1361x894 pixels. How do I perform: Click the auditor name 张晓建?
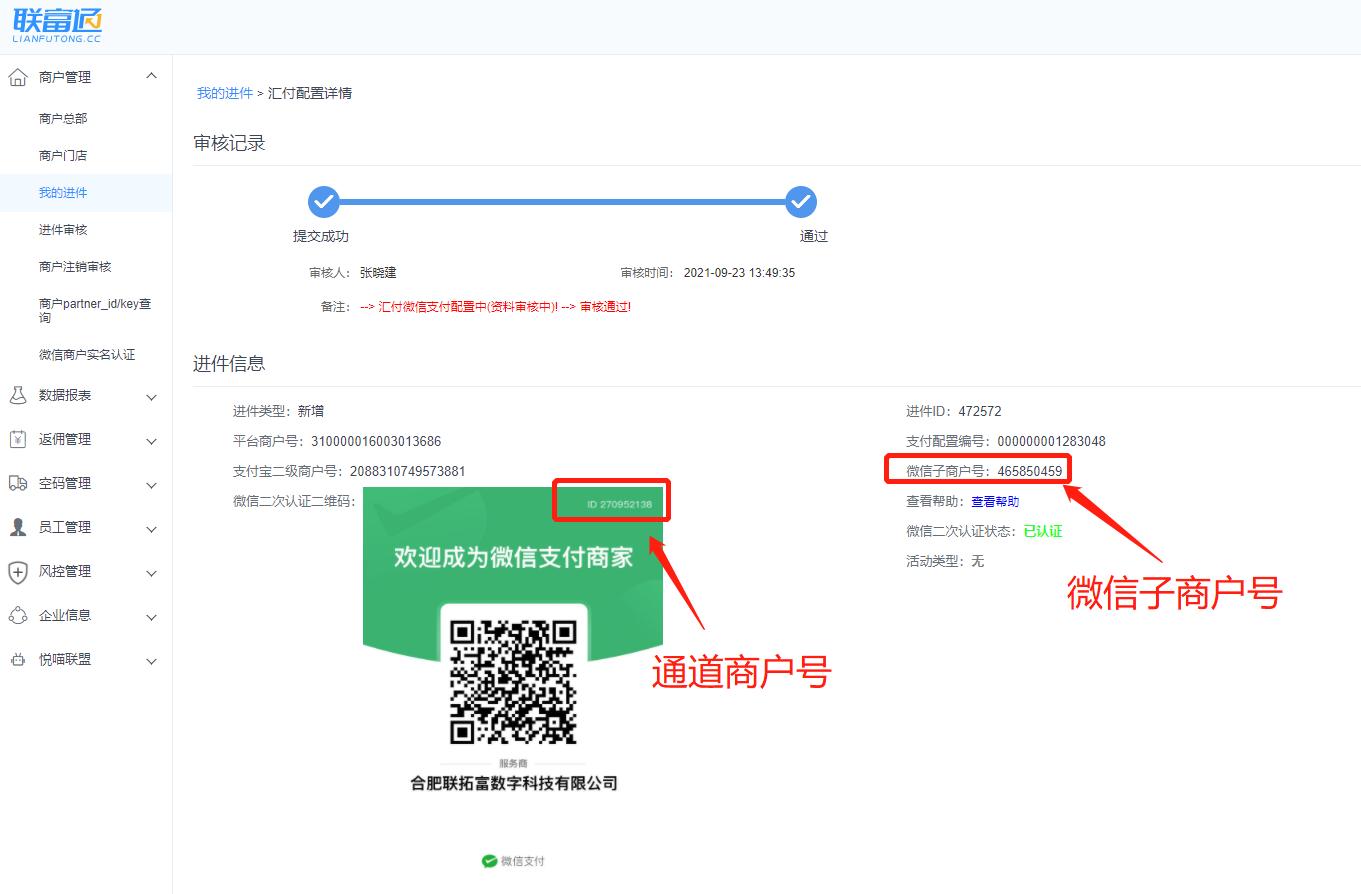378,272
